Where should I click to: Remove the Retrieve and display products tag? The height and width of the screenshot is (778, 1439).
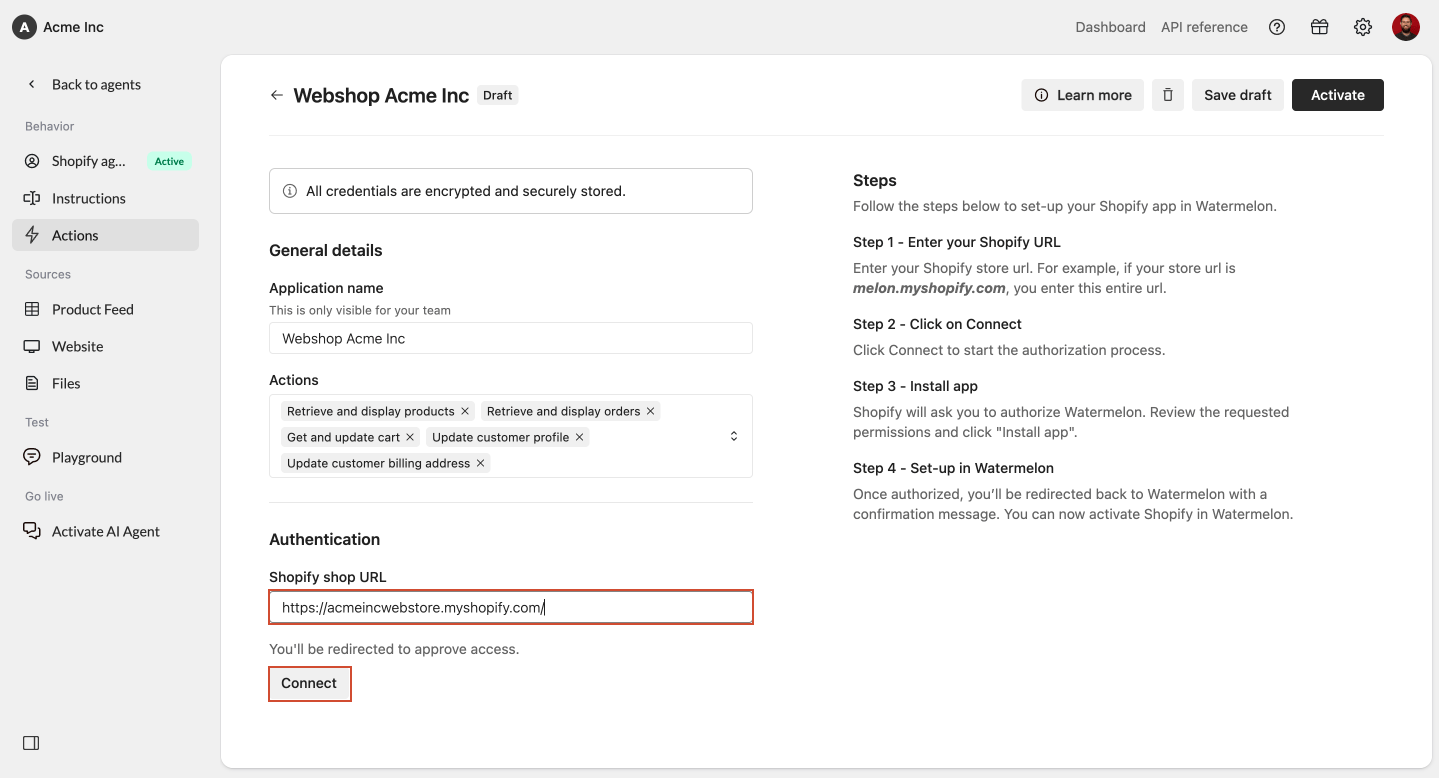tap(465, 411)
